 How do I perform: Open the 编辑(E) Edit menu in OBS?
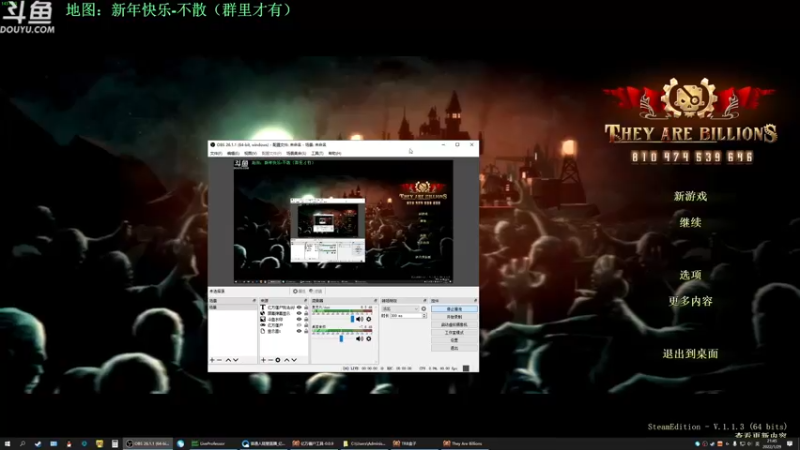(x=233, y=153)
